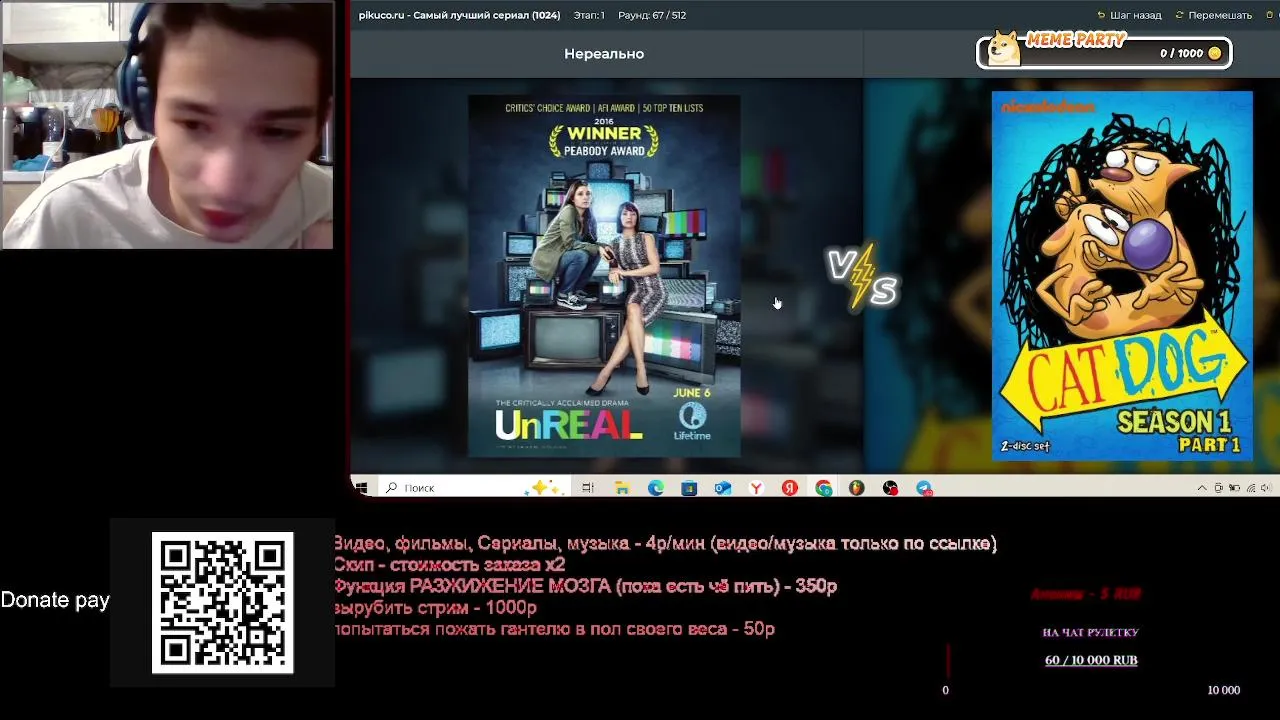Click the Нереально title header
The width and height of the screenshot is (1280, 720).
(604, 54)
